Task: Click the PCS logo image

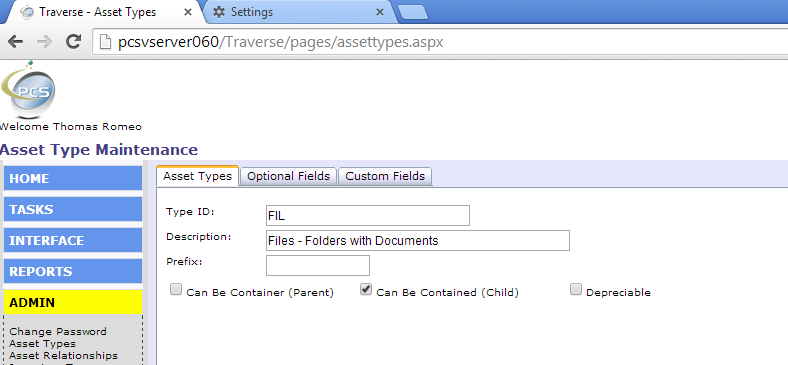Action: [x=29, y=90]
